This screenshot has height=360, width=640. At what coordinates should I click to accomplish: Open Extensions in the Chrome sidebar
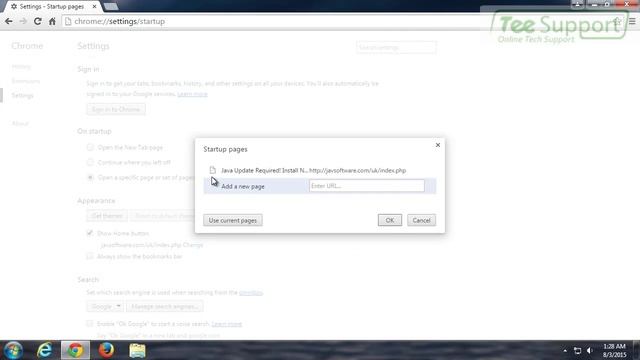[26, 81]
